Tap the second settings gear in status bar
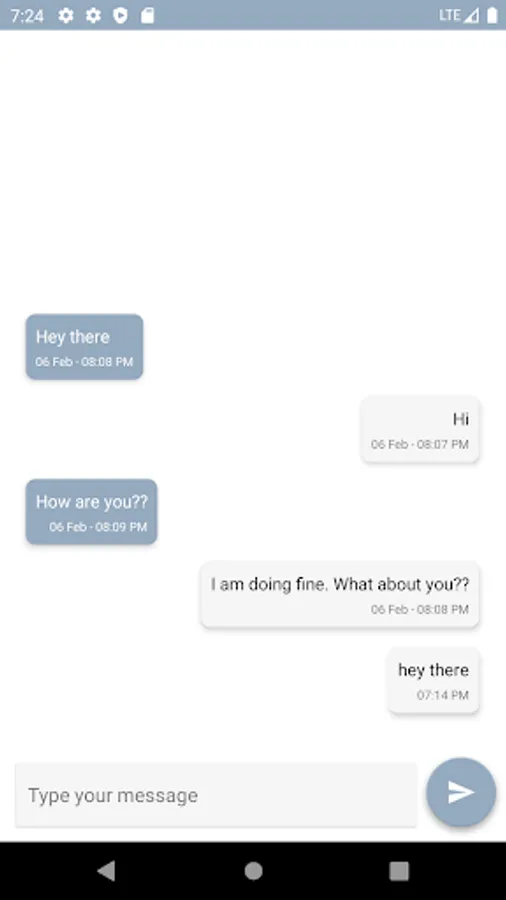 pyautogui.click(x=93, y=15)
